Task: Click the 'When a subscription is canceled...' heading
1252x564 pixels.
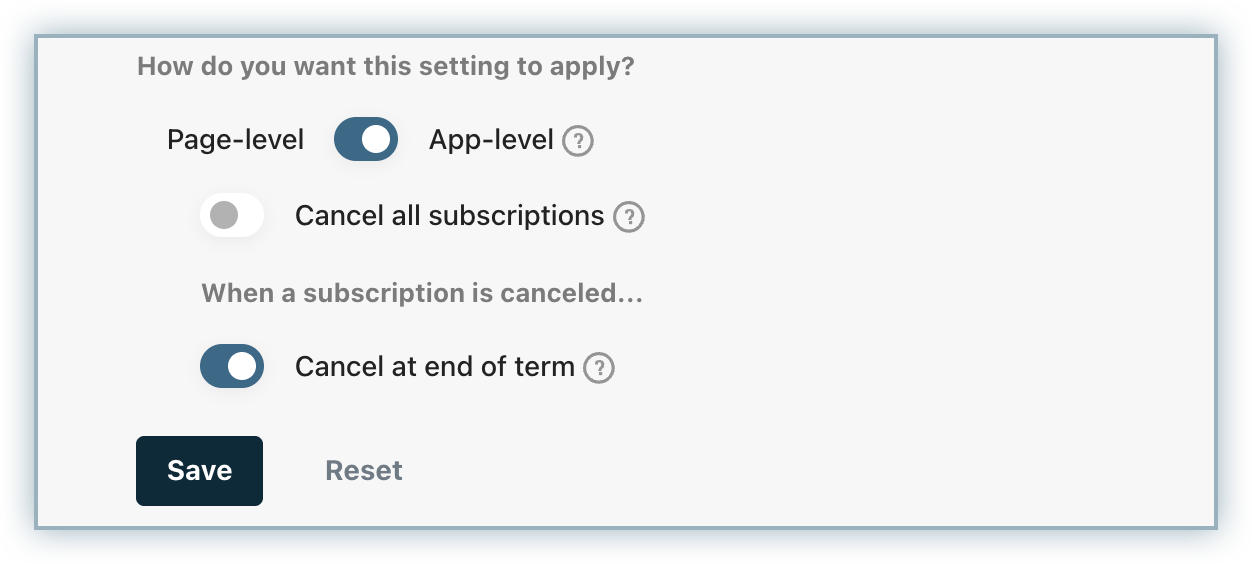Action: (421, 293)
